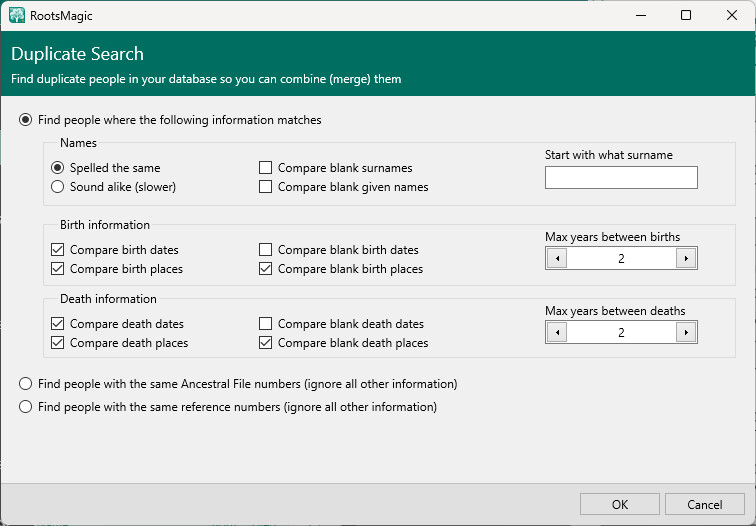Uncheck Compare birth dates
This screenshot has height=526, width=756.
pyautogui.click(x=58, y=250)
